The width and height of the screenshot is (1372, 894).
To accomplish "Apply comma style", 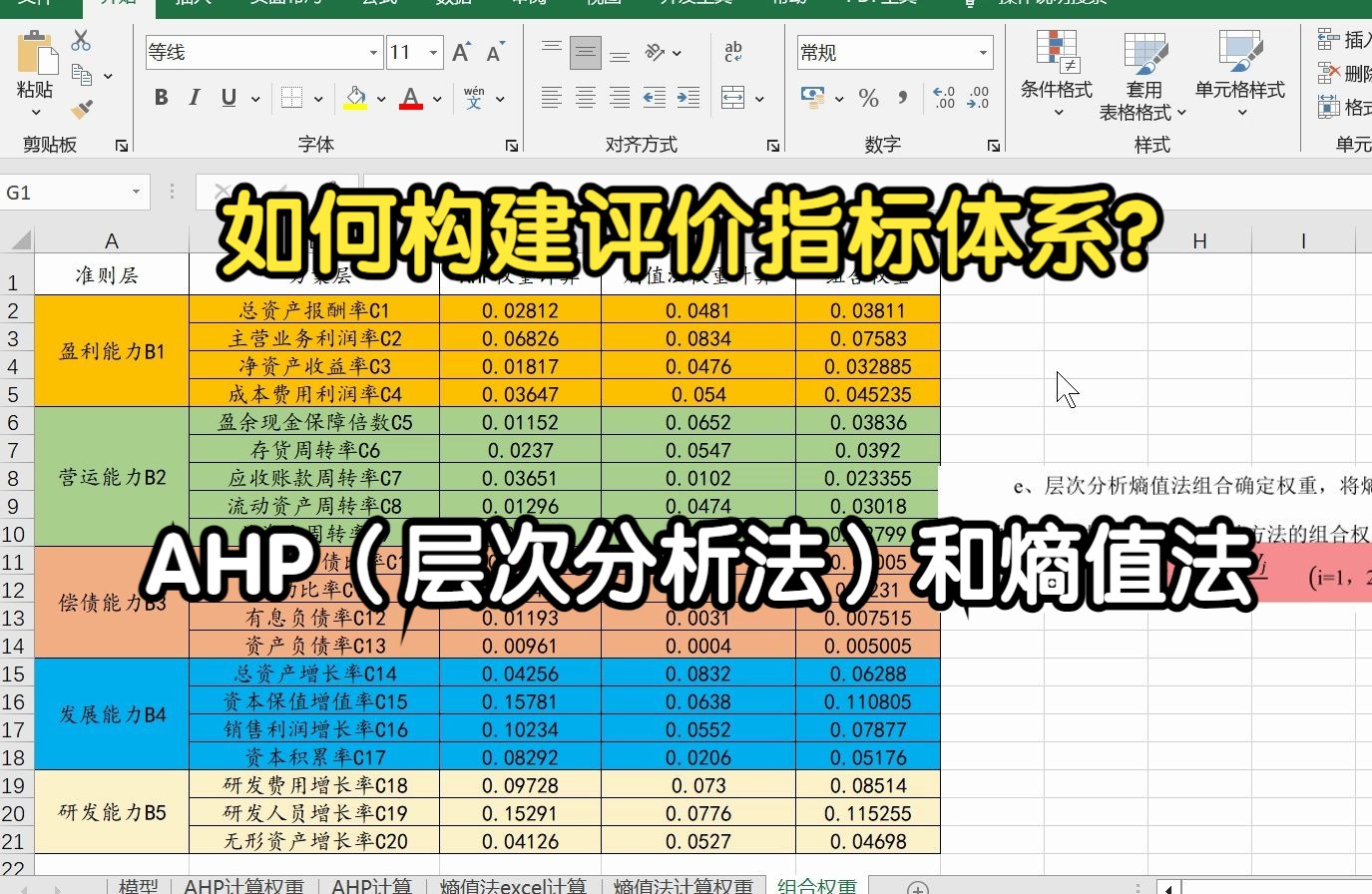I will [x=903, y=98].
